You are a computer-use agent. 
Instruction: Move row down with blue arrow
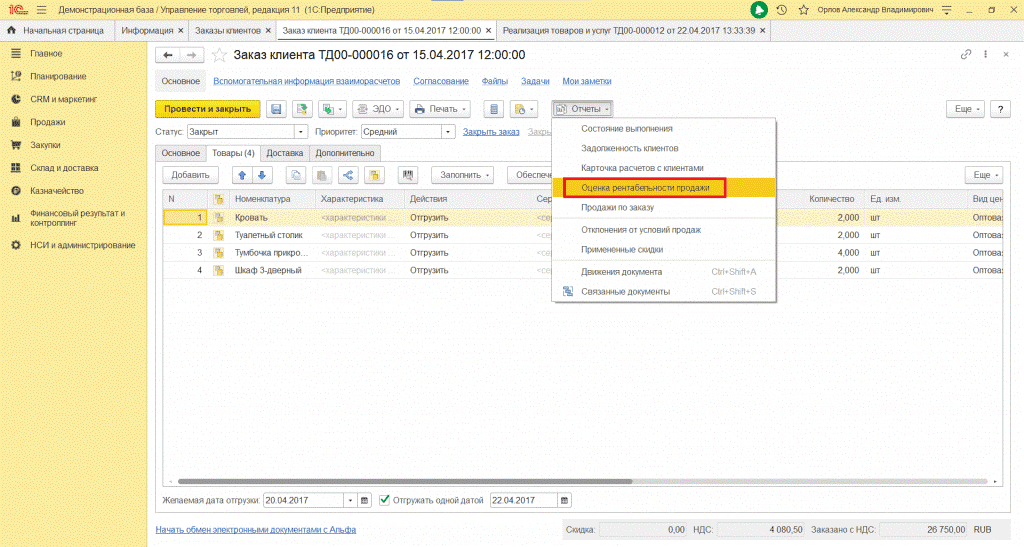point(262,175)
